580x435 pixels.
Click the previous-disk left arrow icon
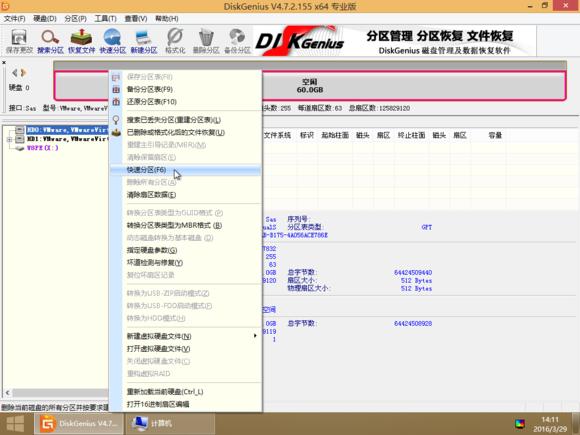(x=14, y=73)
